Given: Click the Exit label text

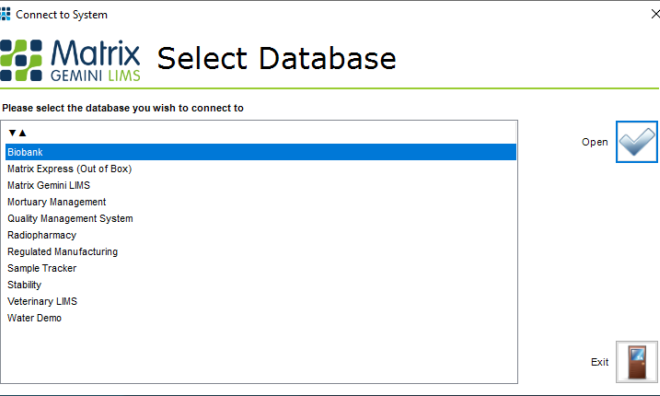Looking at the screenshot, I should [599, 362].
